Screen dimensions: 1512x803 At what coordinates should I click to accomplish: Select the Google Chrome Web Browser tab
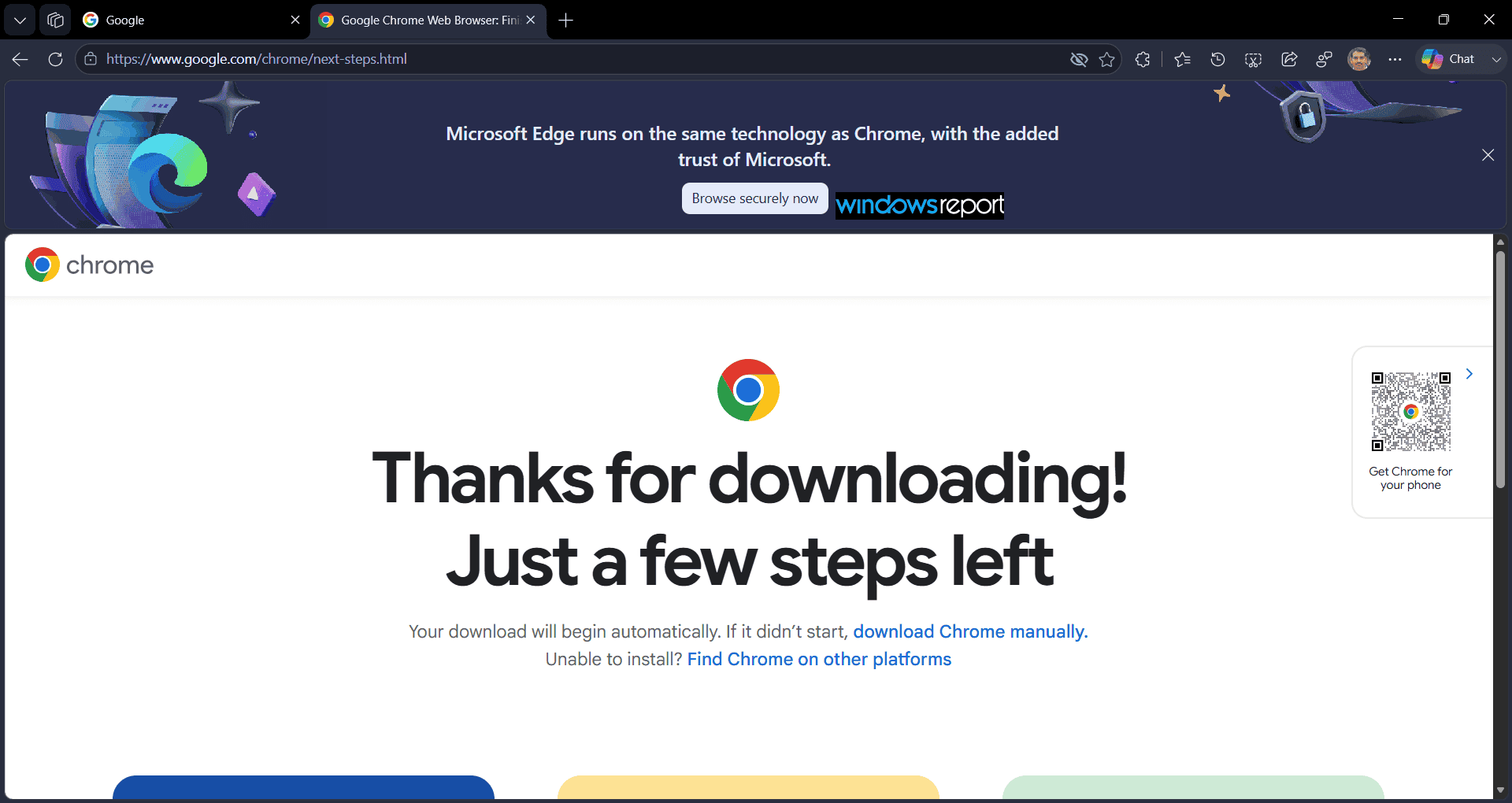coord(428,20)
